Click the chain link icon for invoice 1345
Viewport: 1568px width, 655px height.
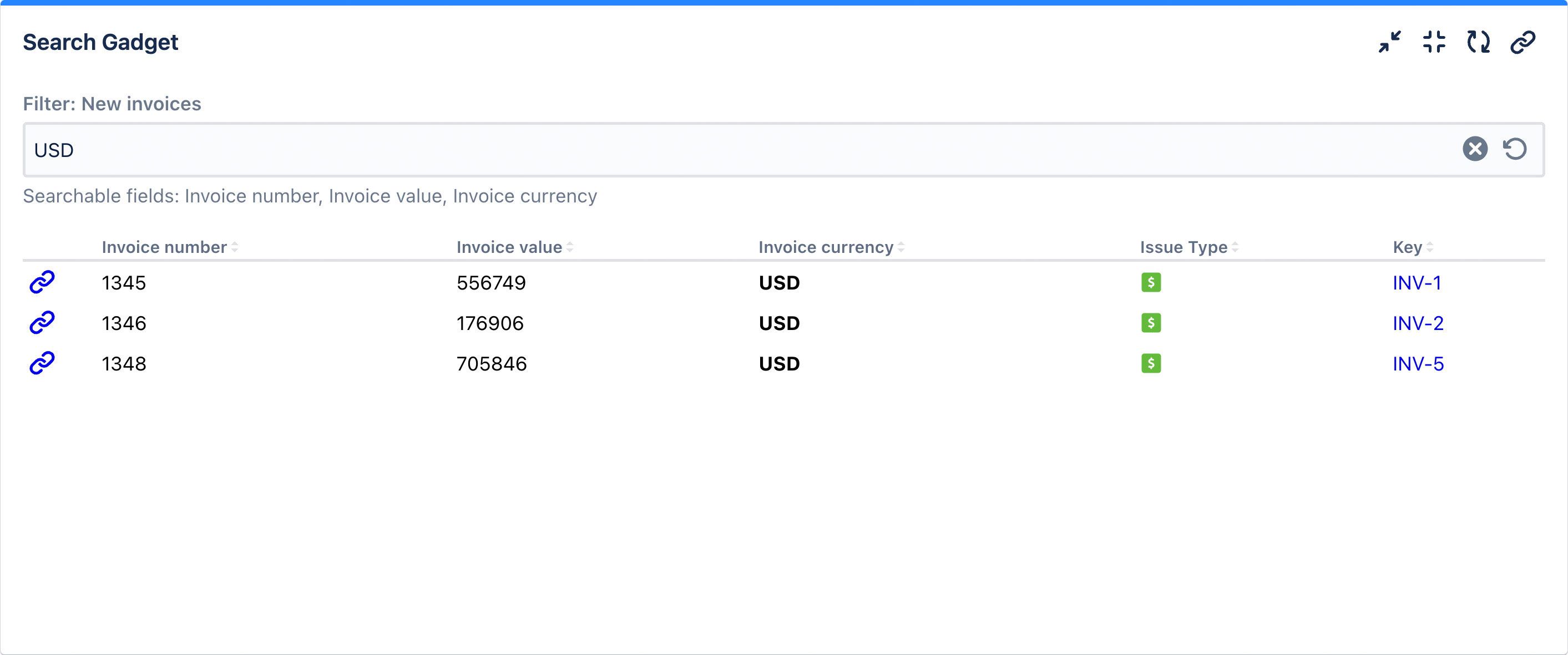42,282
